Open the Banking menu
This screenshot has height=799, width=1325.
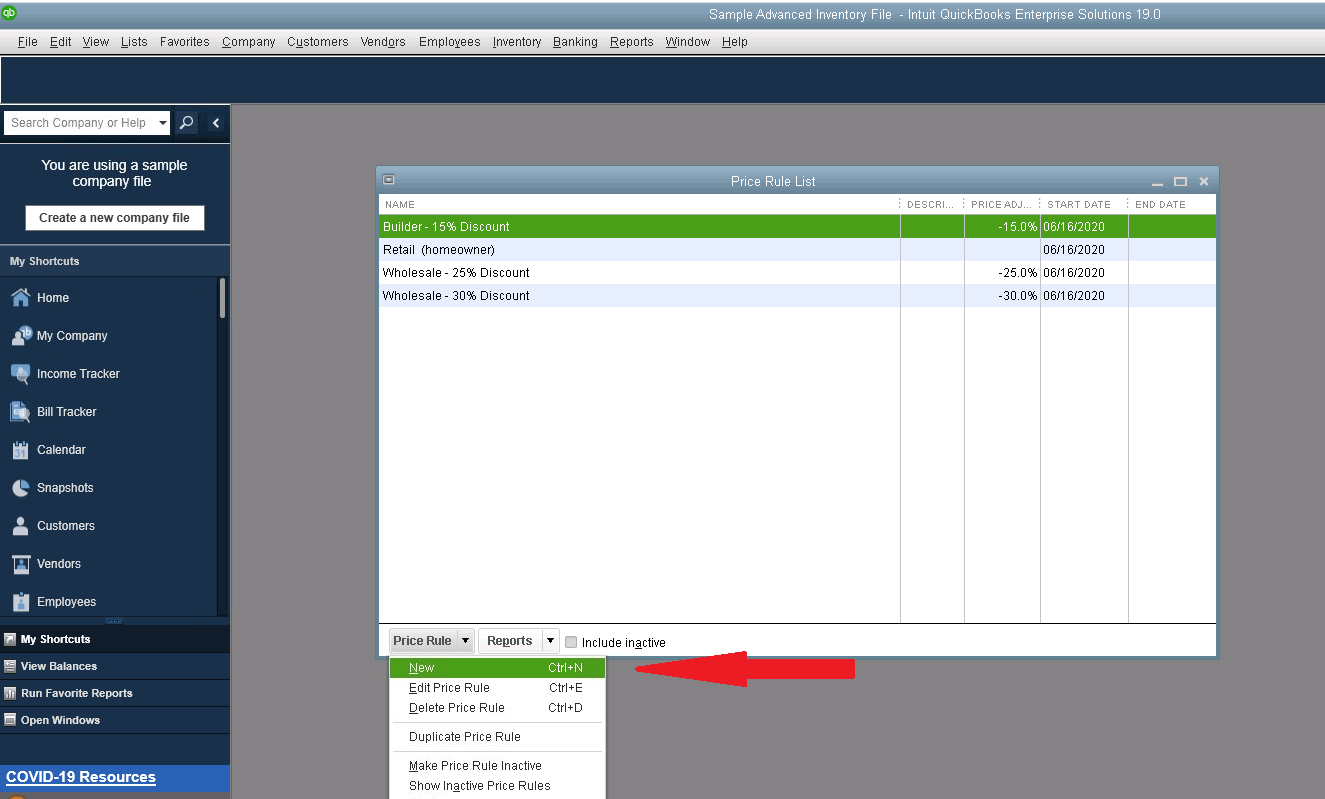point(575,42)
